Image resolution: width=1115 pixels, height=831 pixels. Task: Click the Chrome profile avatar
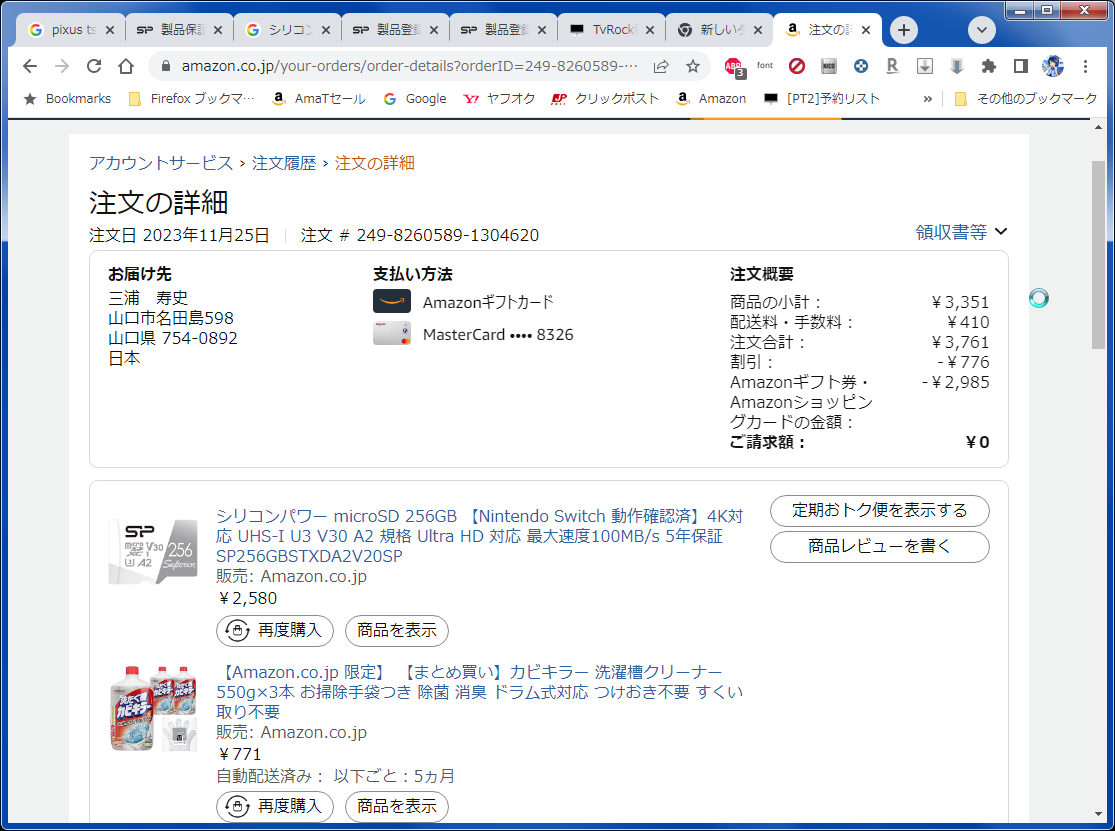point(1052,67)
